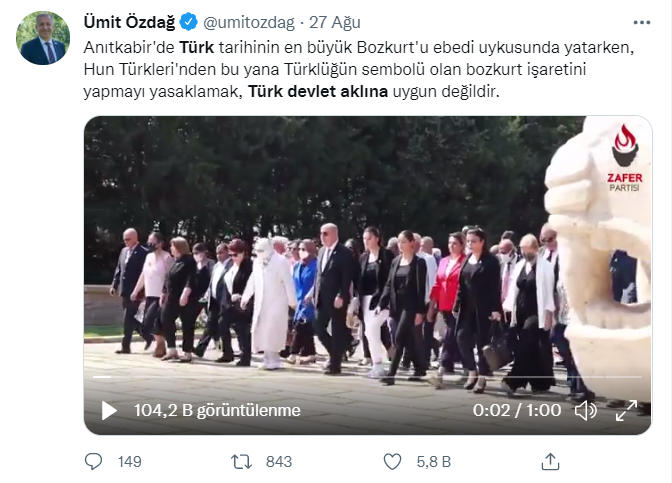This screenshot has height=483, width=672.
Task: Open the three-dot more options menu
Action: click(642, 23)
